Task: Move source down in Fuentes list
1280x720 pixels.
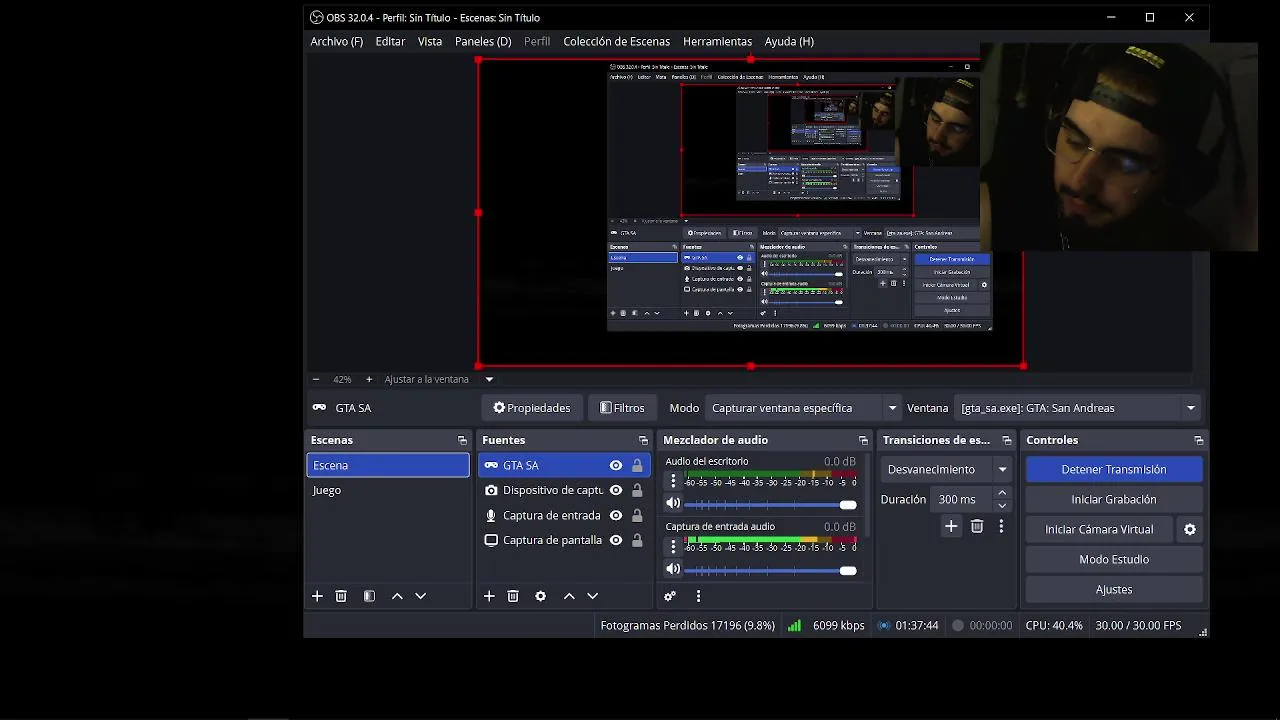Action: pyautogui.click(x=592, y=596)
